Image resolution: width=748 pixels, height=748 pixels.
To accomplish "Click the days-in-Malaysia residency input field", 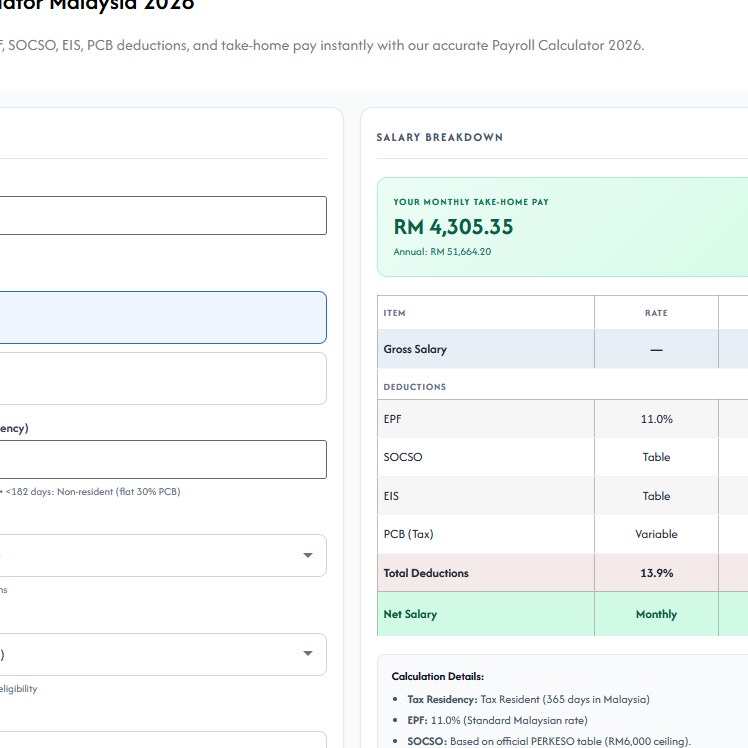I will click(x=163, y=459).
